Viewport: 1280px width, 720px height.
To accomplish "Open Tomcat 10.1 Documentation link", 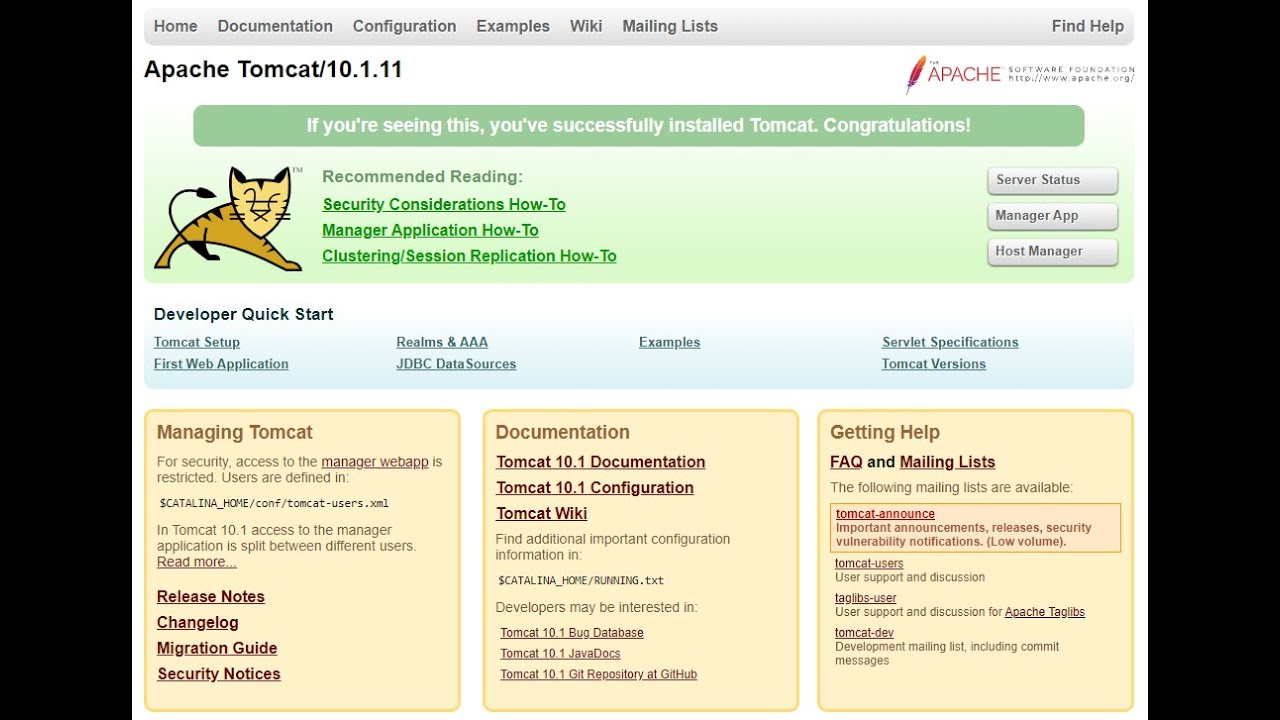I will click(601, 462).
